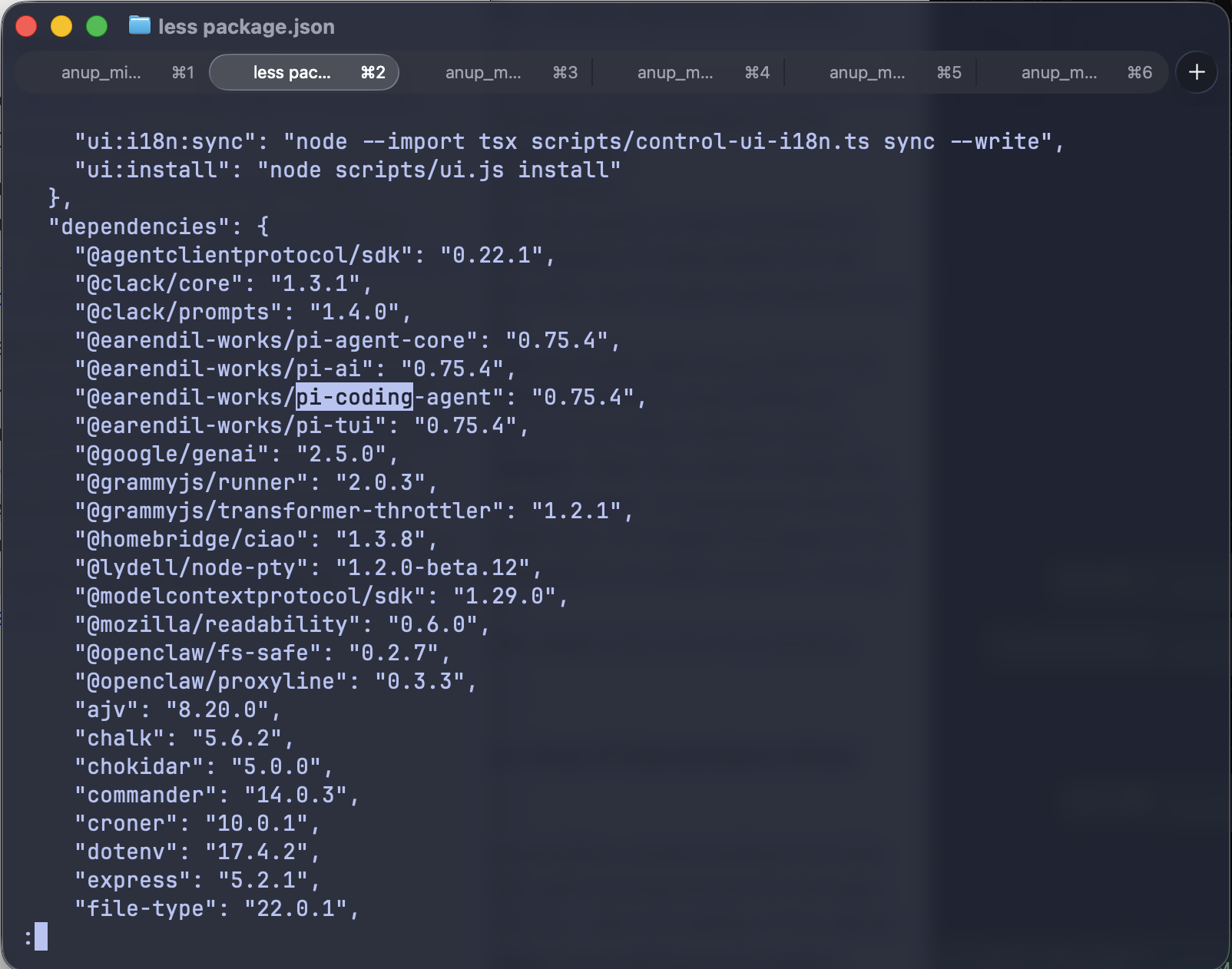
Task: Click the "@homebridge/ciao" dependency line
Action: (256, 539)
